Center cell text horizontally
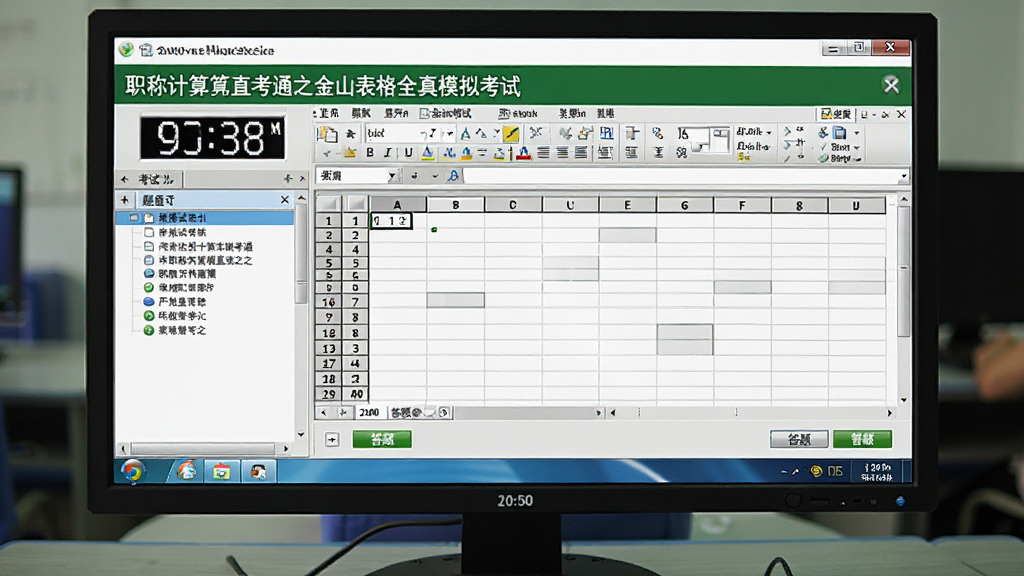1024x576 pixels. click(562, 153)
